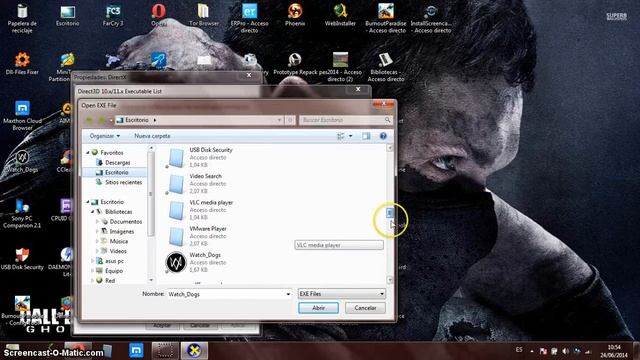
Task: Click the ES language indicator in tray
Action: click(519, 350)
